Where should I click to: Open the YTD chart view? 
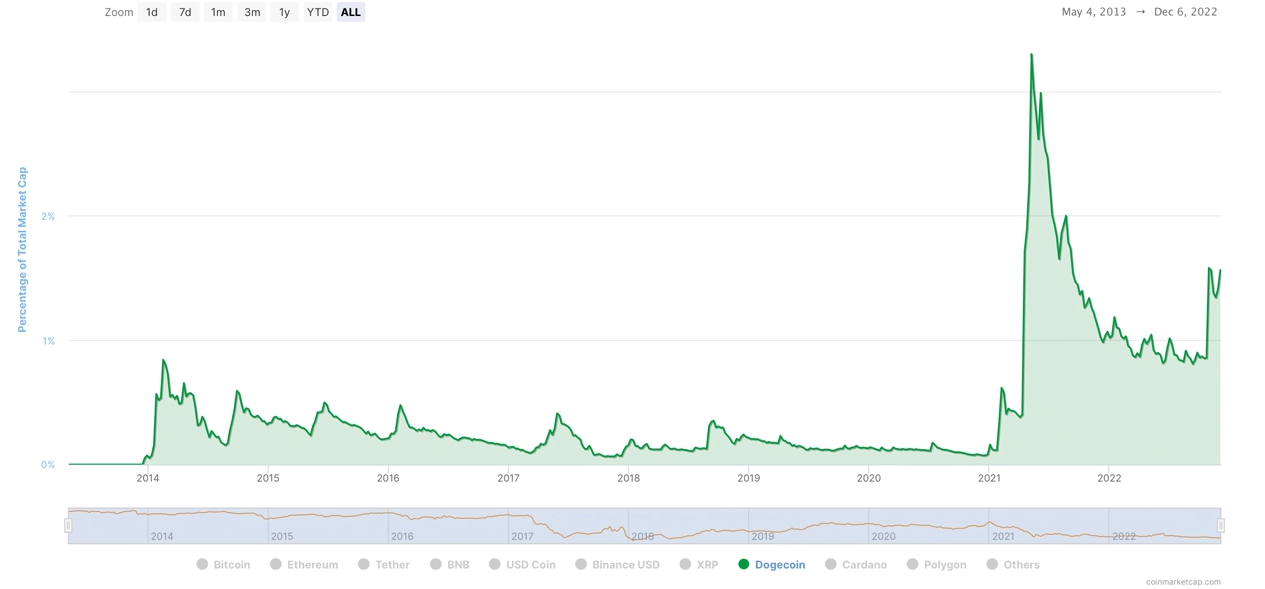coord(317,12)
